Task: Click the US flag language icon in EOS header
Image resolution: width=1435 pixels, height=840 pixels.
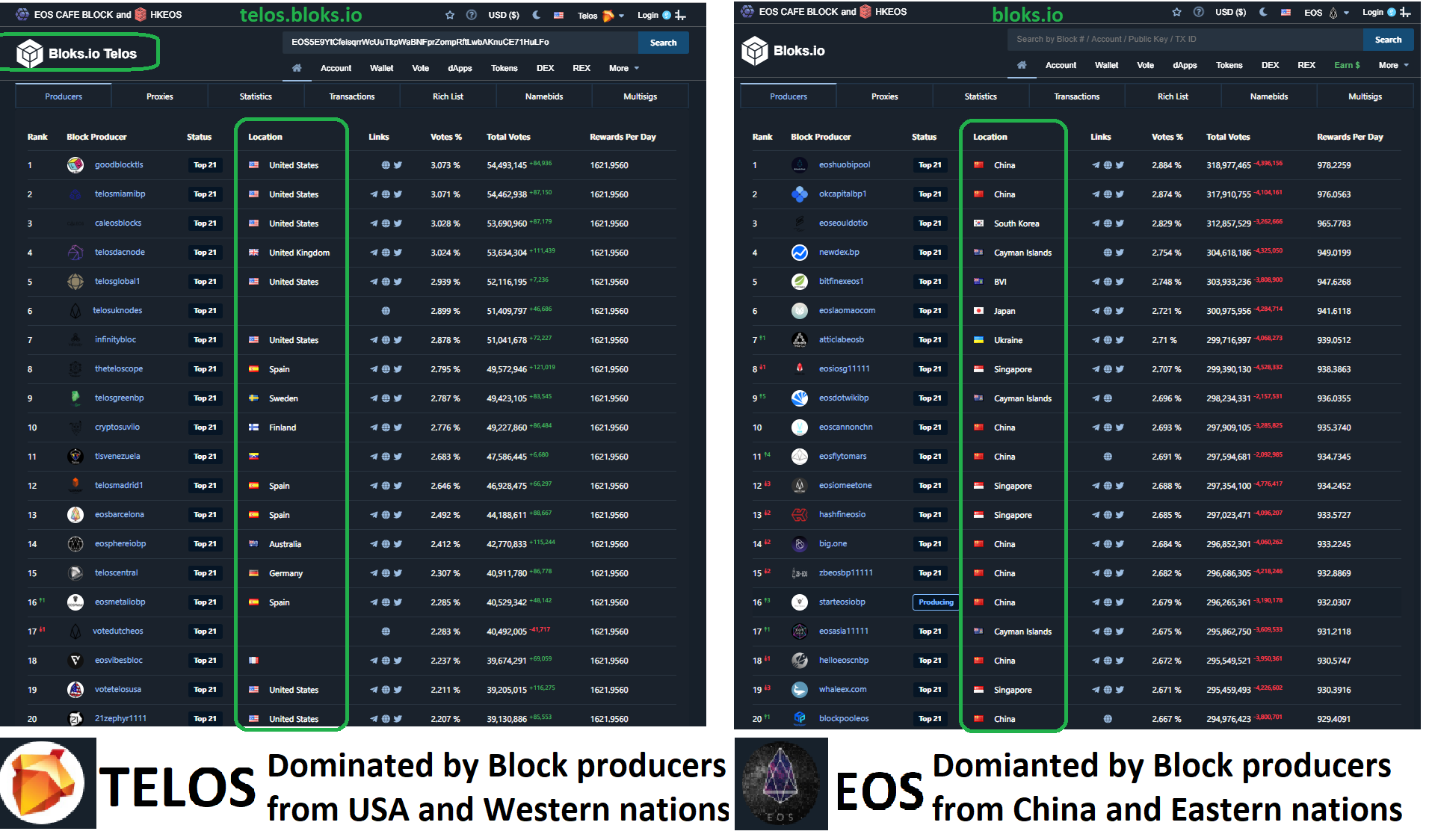Action: [x=1286, y=12]
